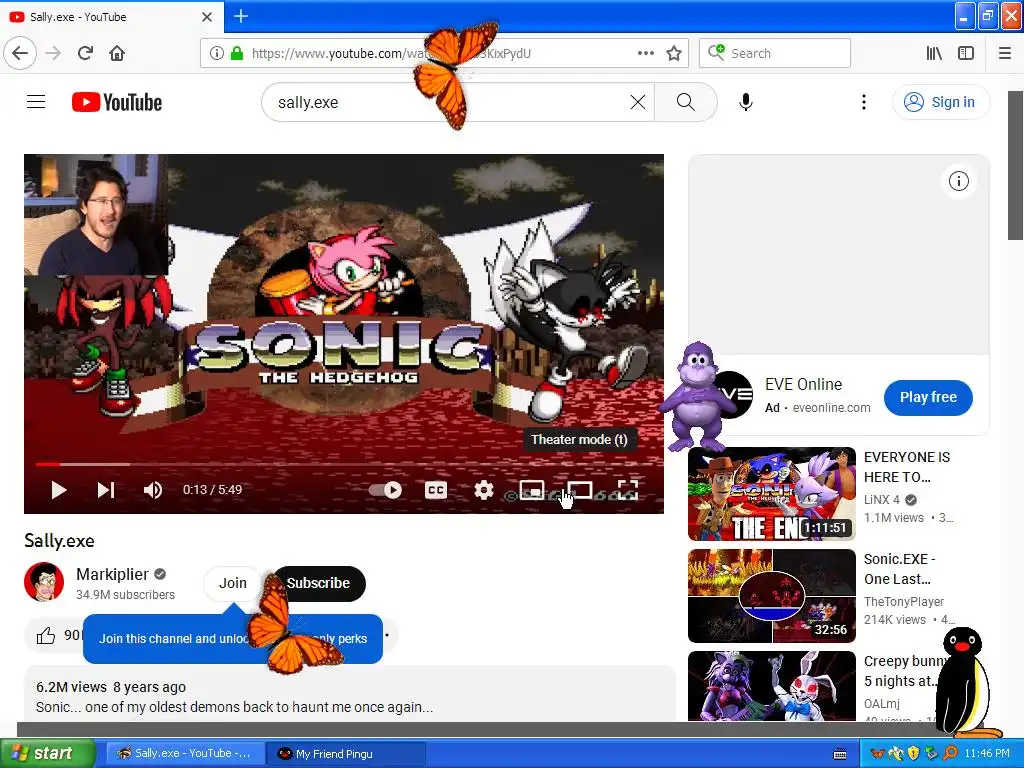Click the 11:46 PM taskbar clock

pyautogui.click(x=987, y=754)
